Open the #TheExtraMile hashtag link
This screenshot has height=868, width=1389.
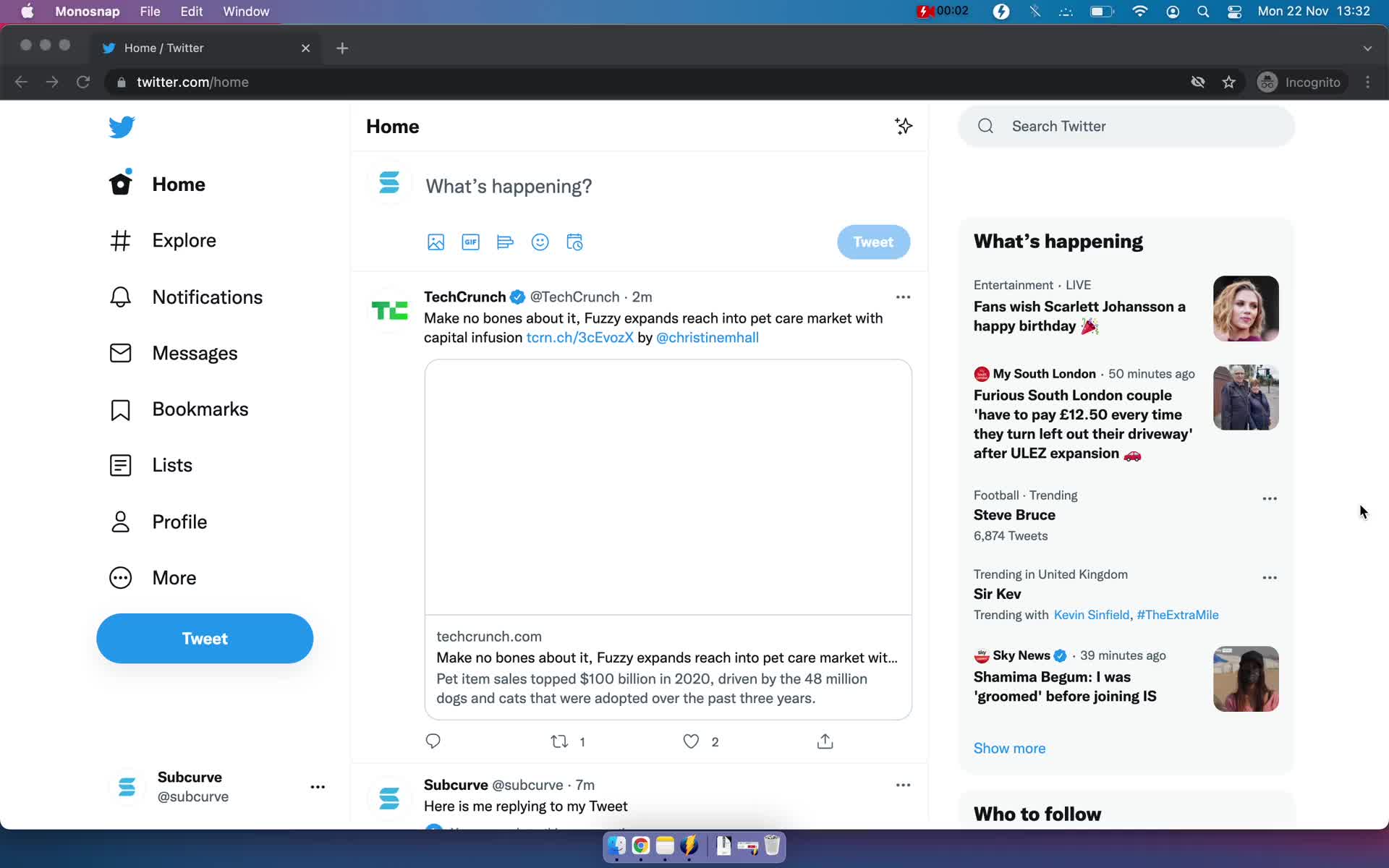coord(1178,615)
